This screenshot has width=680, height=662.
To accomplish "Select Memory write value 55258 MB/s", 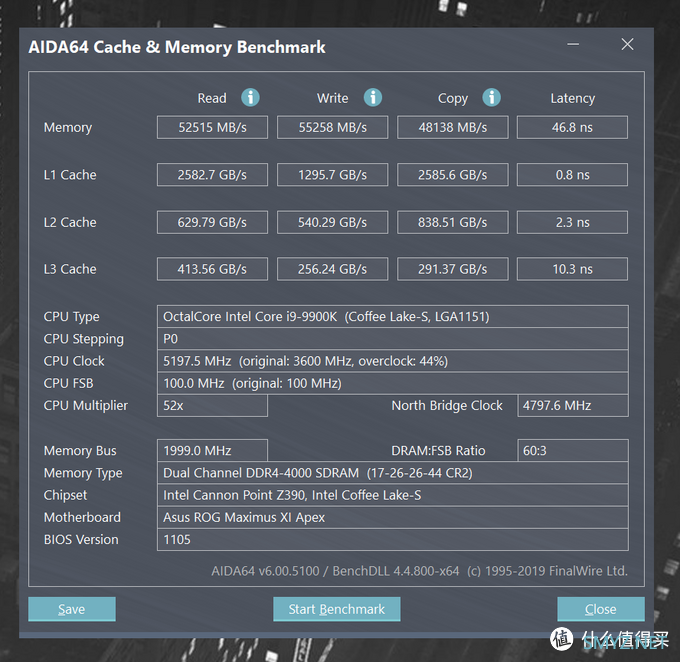I will pos(333,127).
